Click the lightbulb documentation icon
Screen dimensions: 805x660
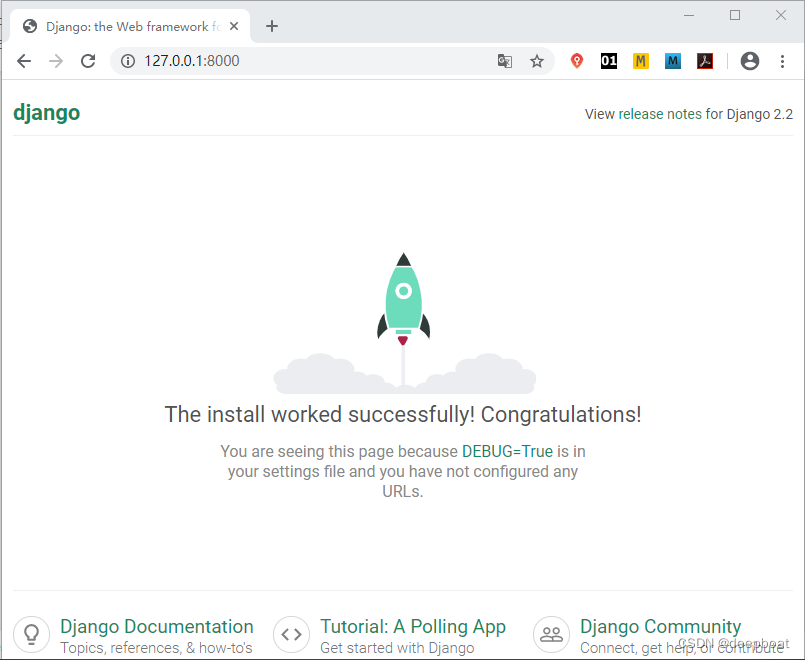click(31, 634)
